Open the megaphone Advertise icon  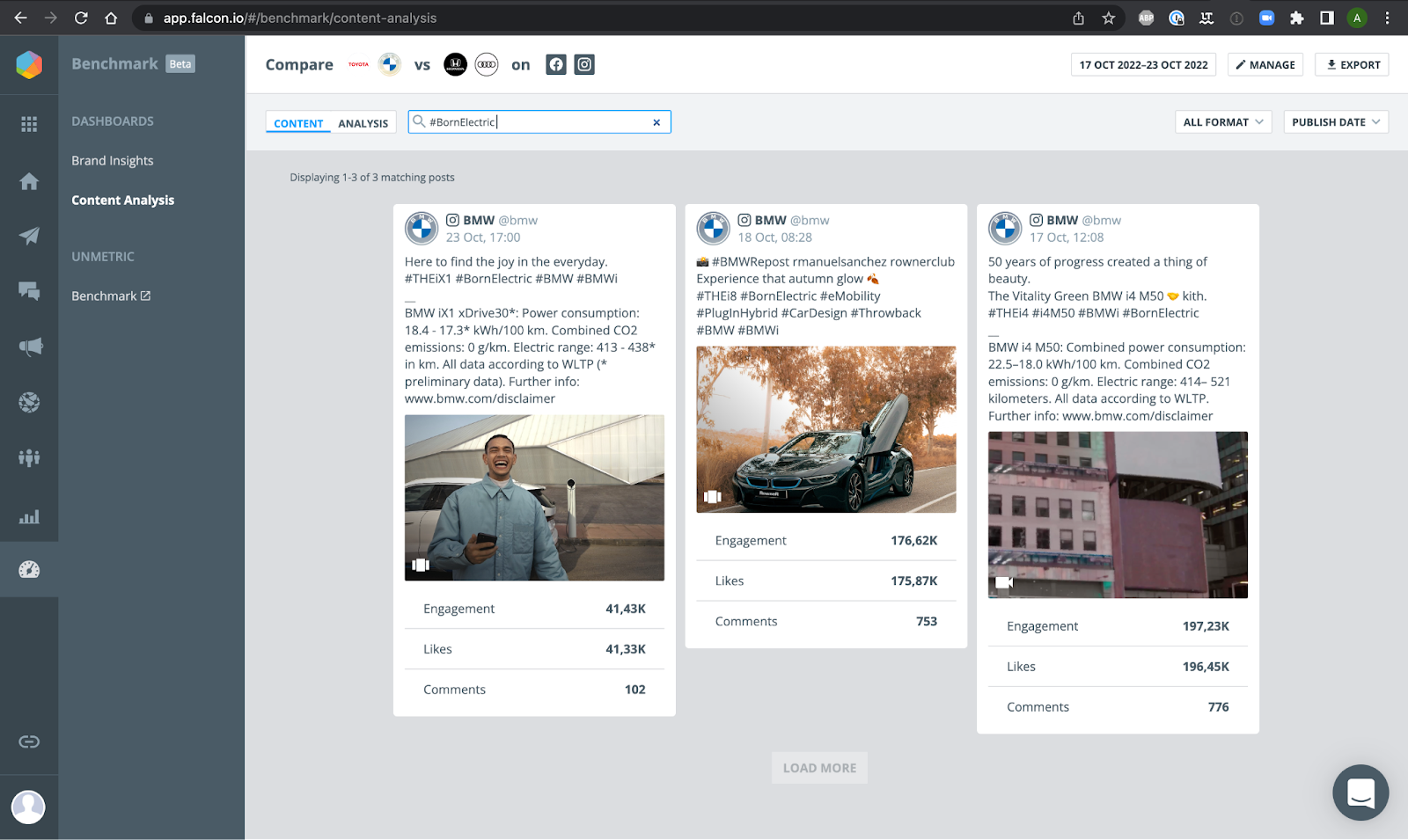point(30,347)
